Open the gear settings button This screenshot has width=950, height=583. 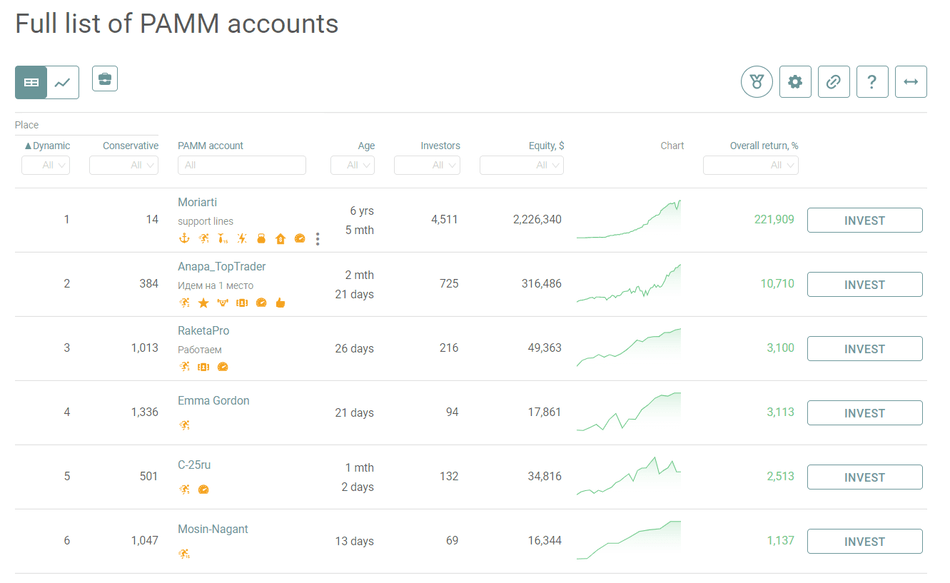pos(795,82)
